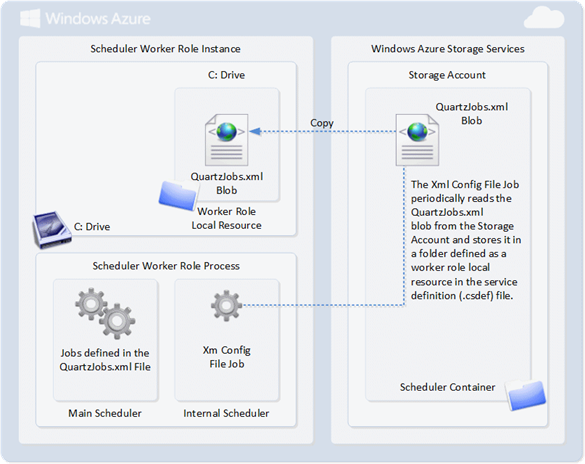Click the 'Scheduler Worker Role Process' heading

pyautogui.click(x=166, y=266)
